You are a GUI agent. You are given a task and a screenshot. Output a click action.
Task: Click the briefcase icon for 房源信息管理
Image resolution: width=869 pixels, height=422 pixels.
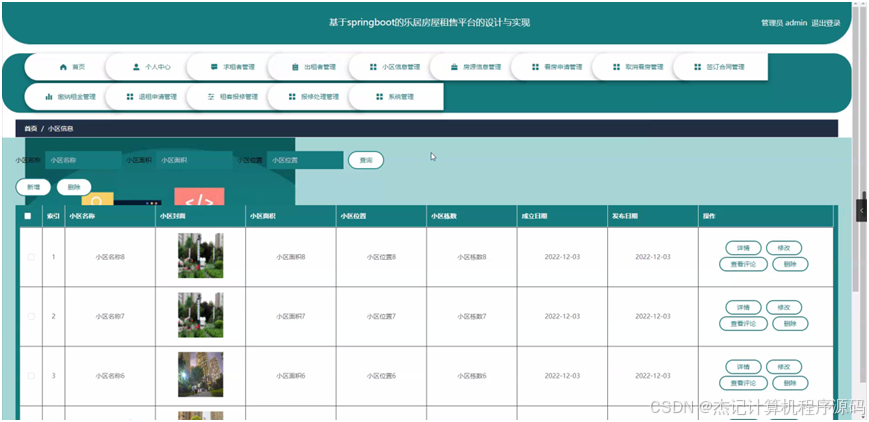coord(454,67)
